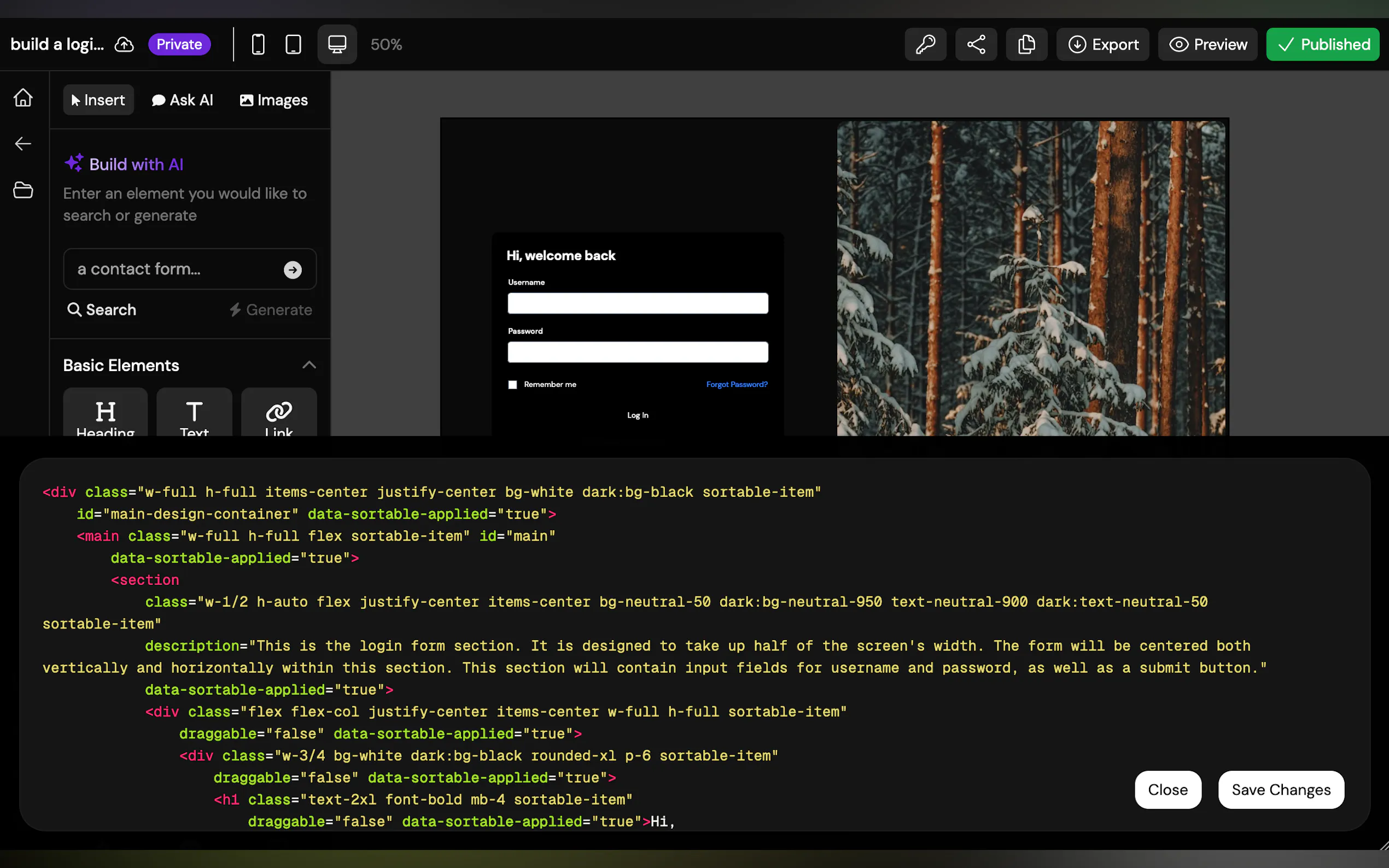Click Save Changes button
The height and width of the screenshot is (868, 1389).
pos(1281,789)
